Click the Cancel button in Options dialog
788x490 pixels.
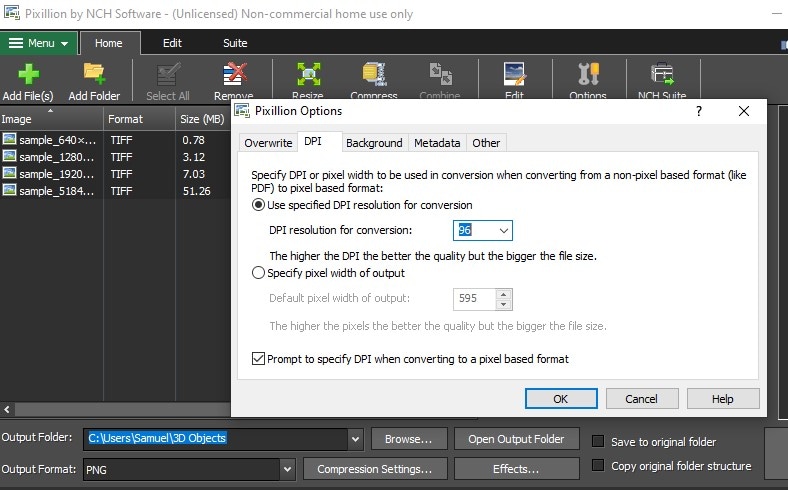pyautogui.click(x=642, y=399)
